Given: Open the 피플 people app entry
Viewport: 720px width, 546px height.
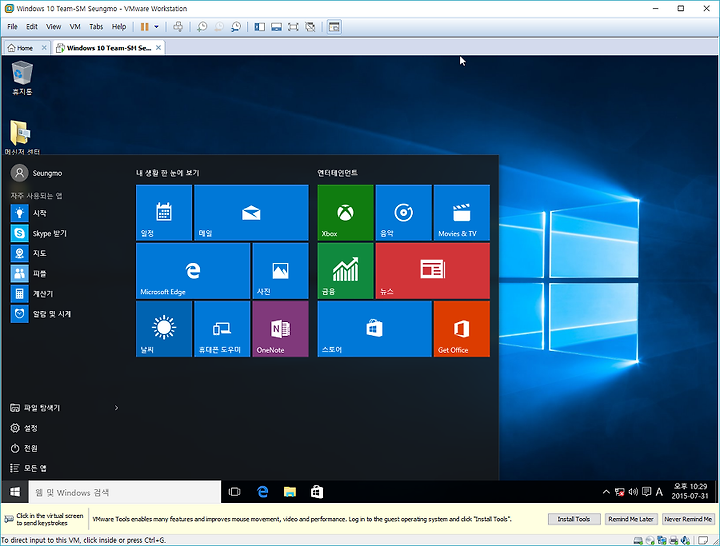Looking at the screenshot, I should point(28,274).
